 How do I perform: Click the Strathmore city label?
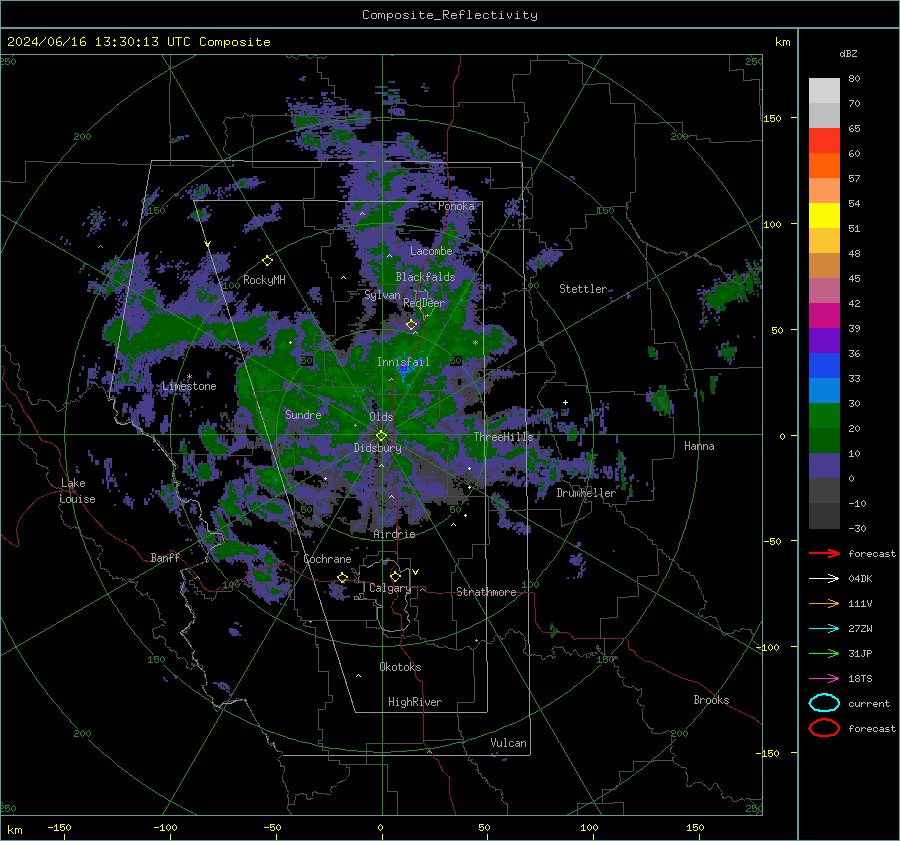tap(486, 592)
